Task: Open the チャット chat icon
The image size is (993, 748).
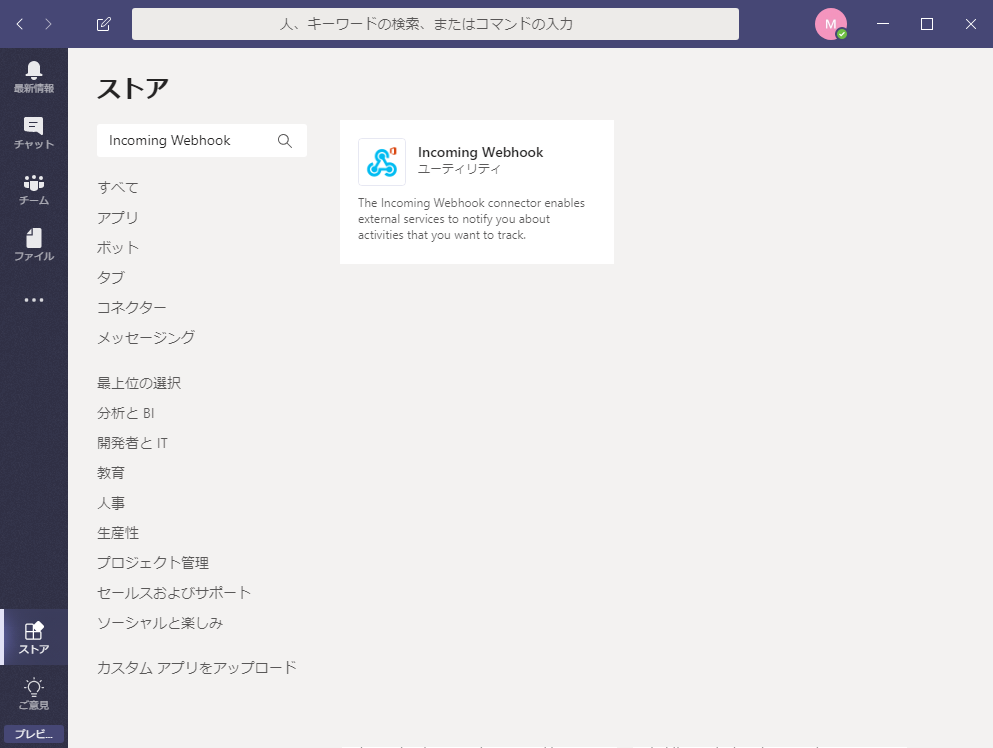Action: point(34,133)
